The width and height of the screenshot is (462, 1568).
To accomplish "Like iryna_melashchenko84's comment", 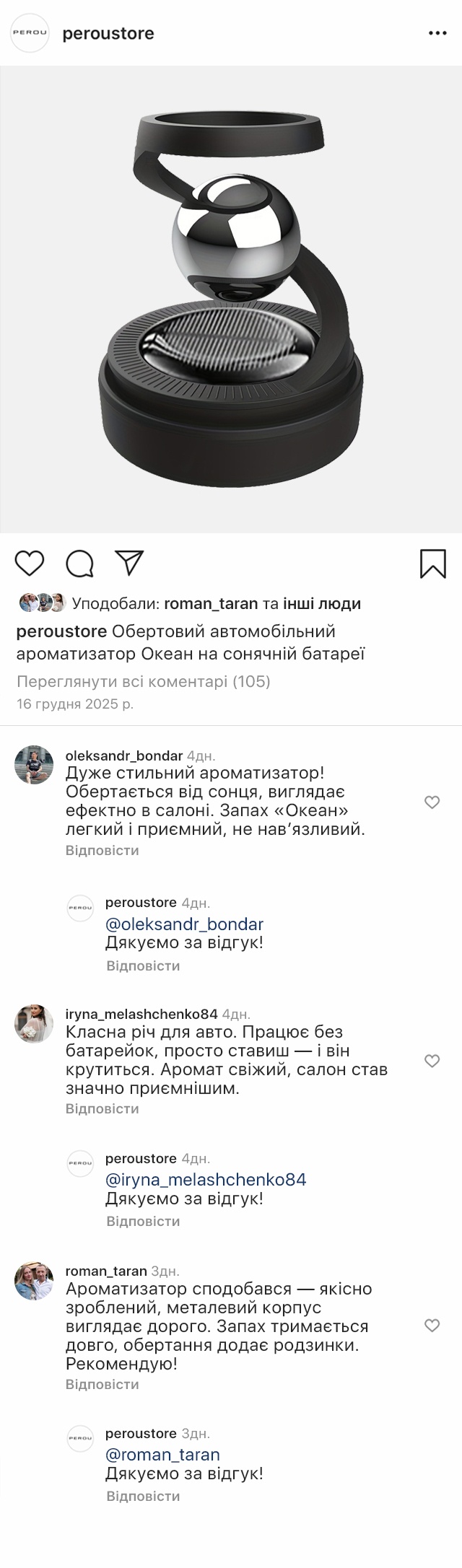I will click(432, 1061).
